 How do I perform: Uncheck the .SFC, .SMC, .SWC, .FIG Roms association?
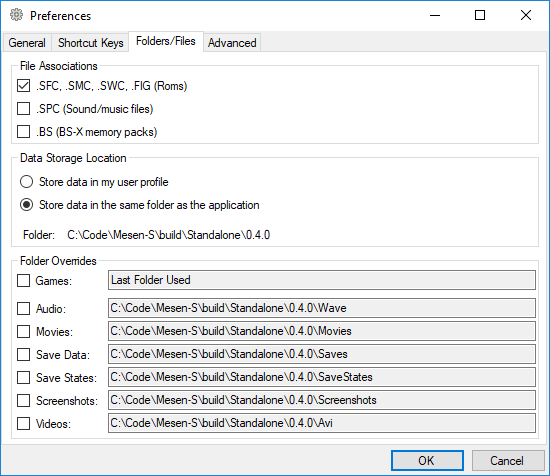coord(24,86)
